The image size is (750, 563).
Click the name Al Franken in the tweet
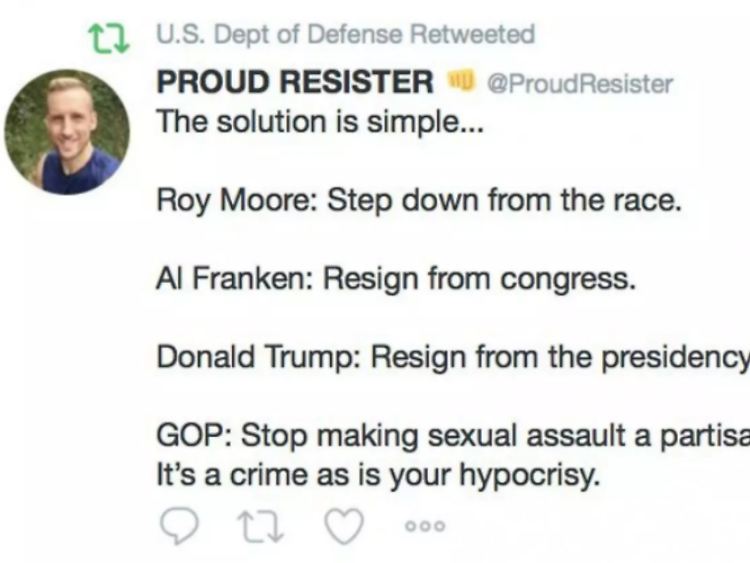(226, 278)
